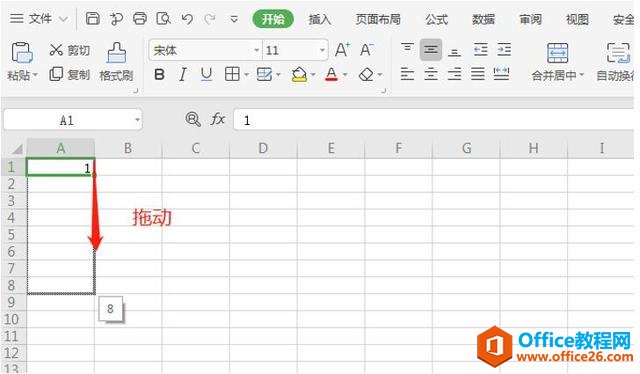
Task: Increase font size with A+ icon
Action: pos(342,50)
